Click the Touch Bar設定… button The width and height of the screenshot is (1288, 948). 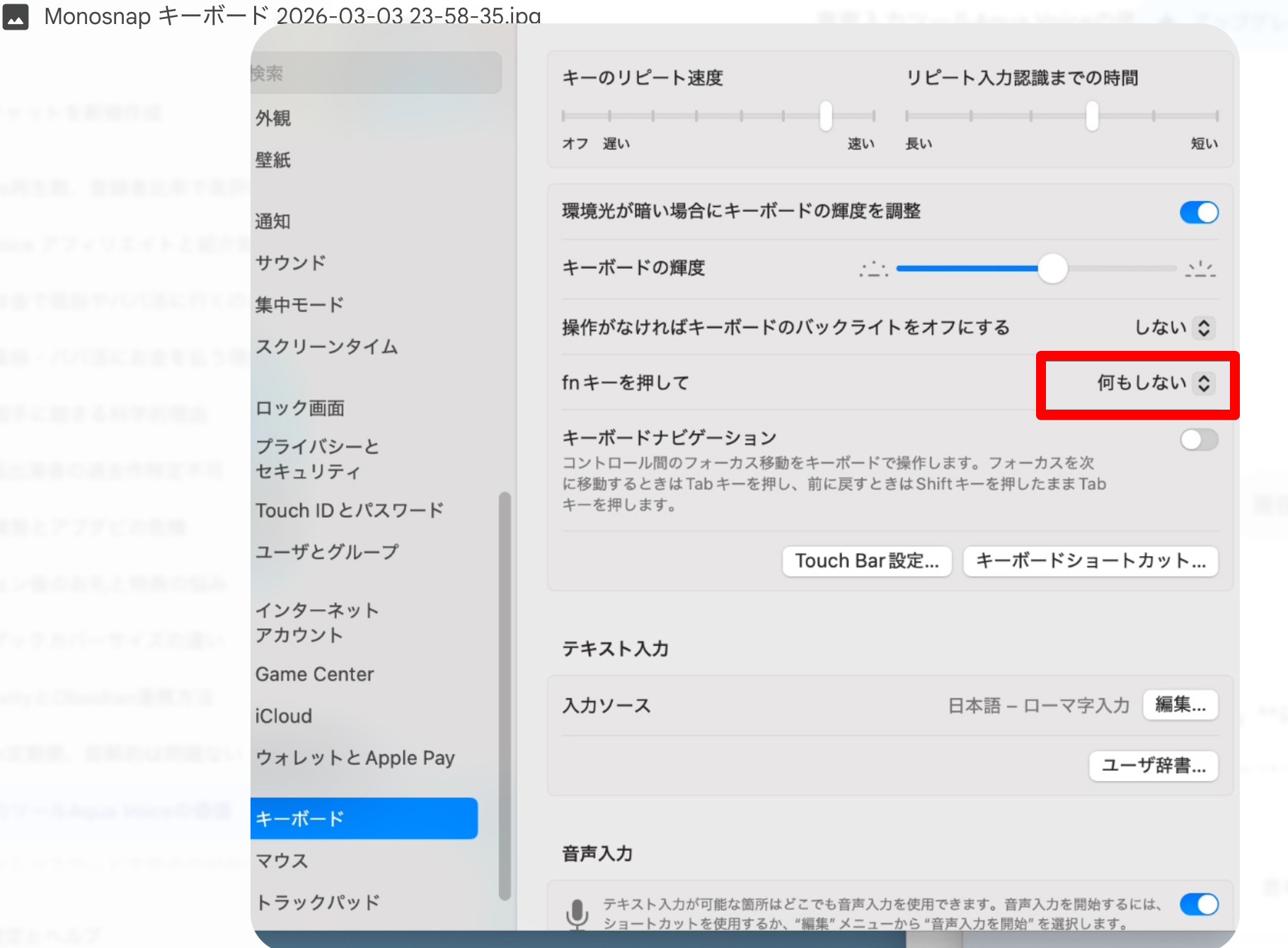866,561
